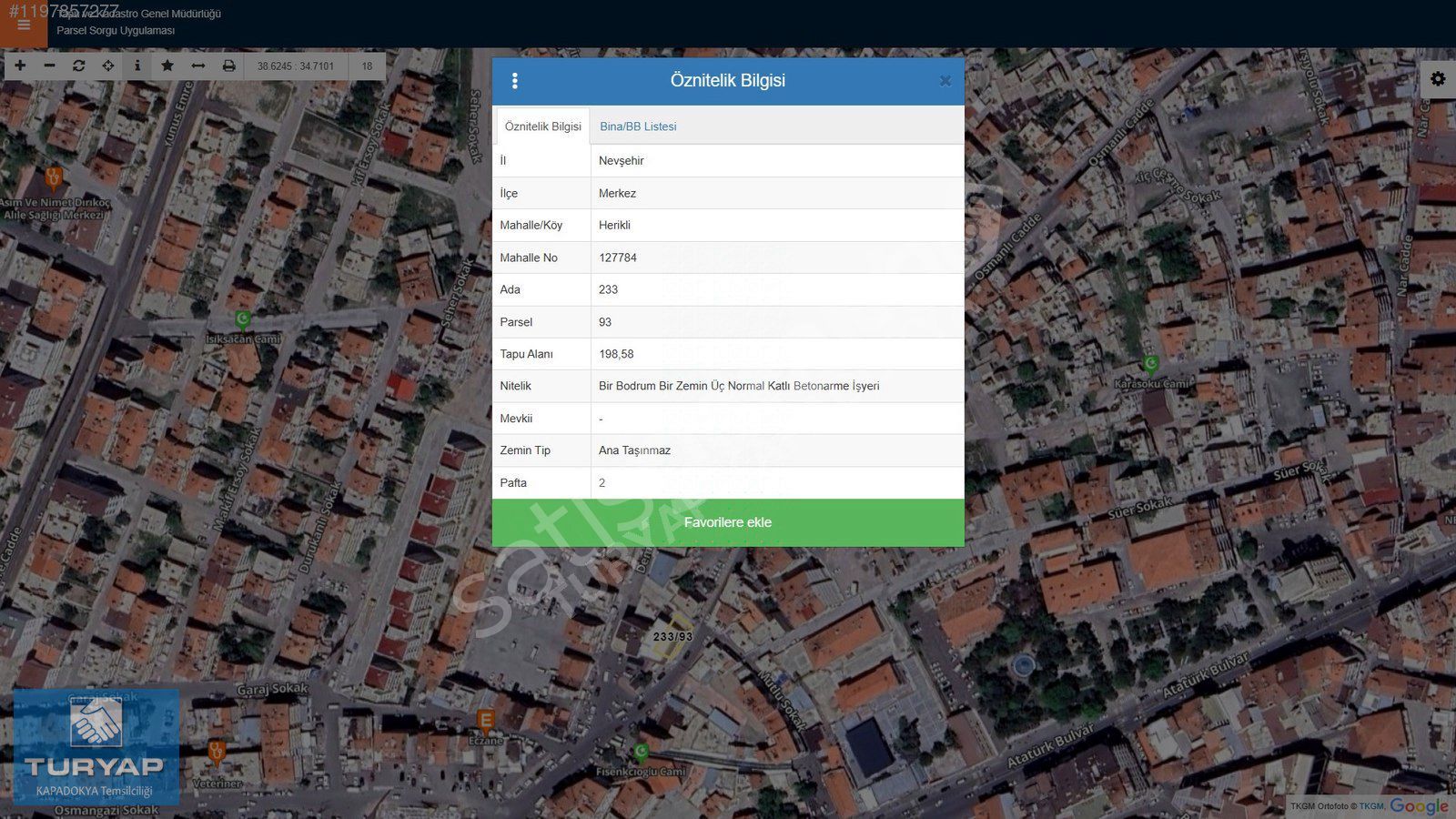Click the Pafta value 2
Screen dimensions: 1456x819
(x=602, y=483)
